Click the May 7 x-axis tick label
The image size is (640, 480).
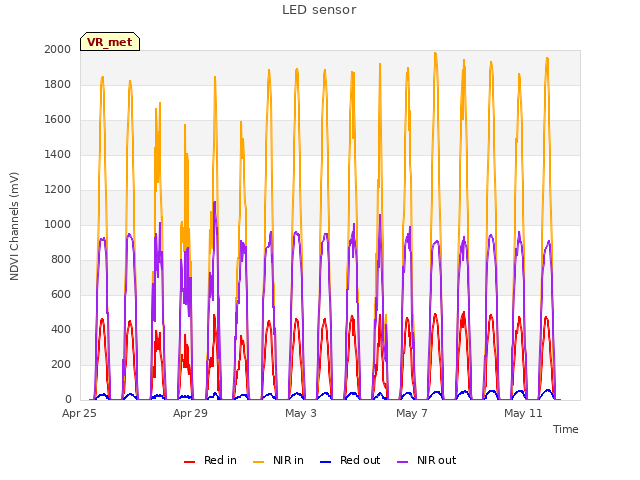click(x=412, y=413)
